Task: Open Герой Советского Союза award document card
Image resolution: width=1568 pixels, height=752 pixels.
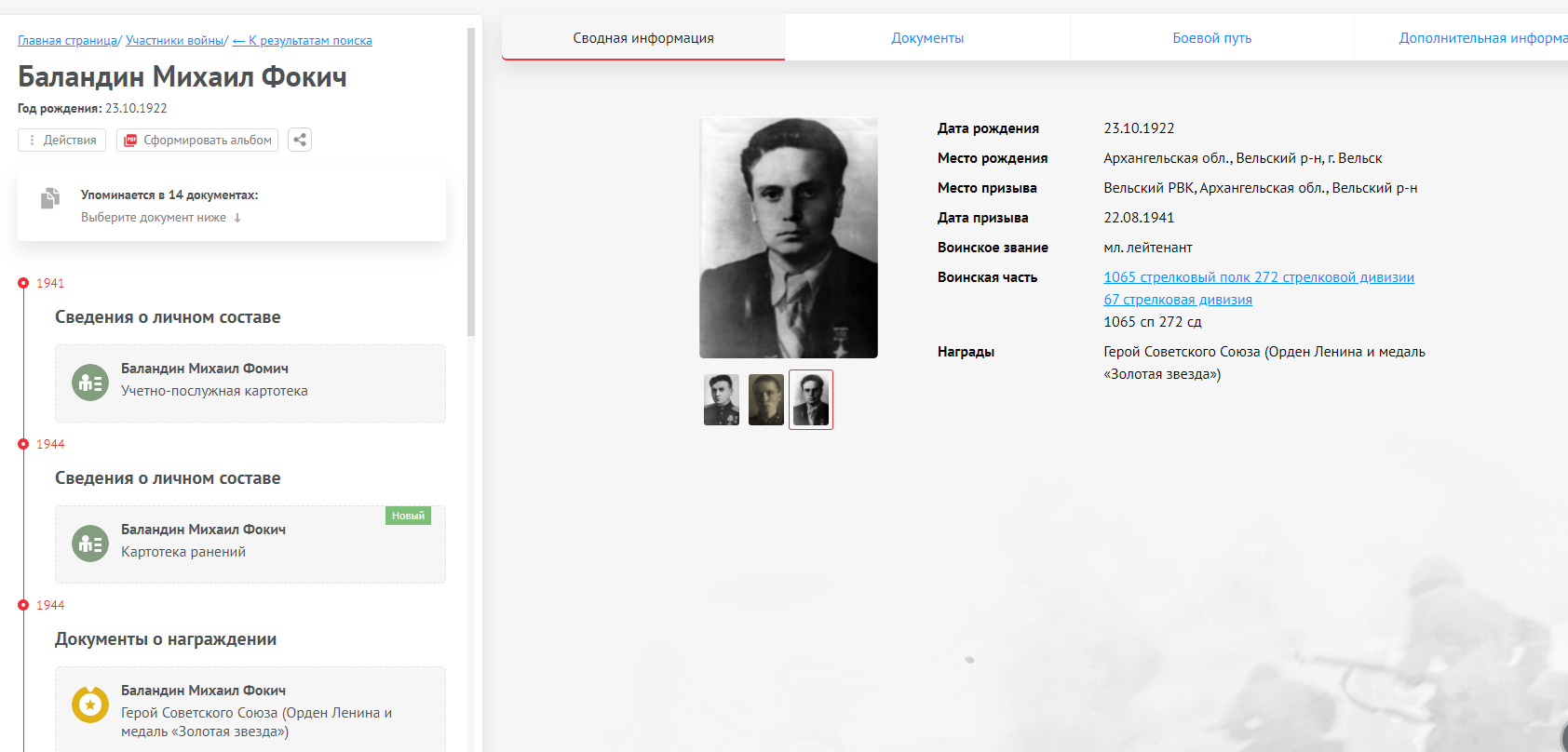Action: 250,709
